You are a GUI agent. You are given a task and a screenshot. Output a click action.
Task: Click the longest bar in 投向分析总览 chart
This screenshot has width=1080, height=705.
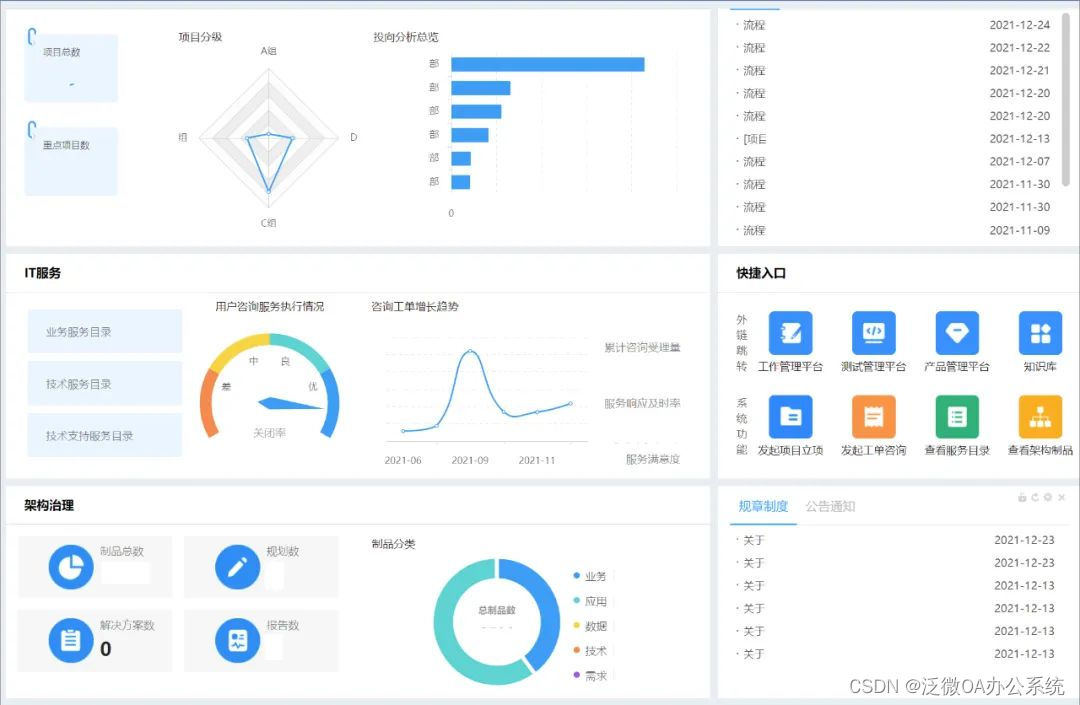548,64
